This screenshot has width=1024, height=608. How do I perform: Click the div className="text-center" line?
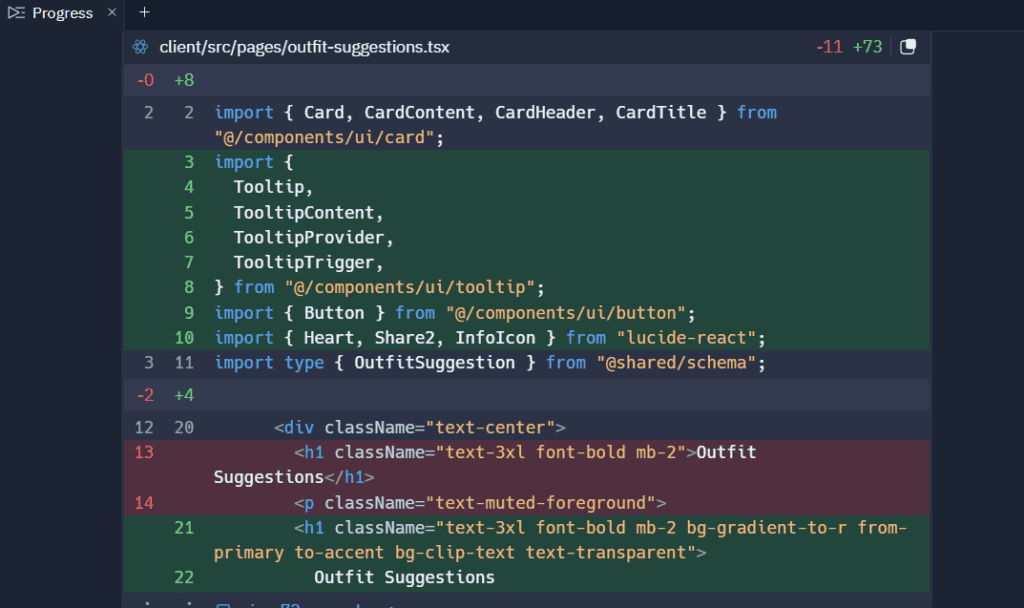527,427
